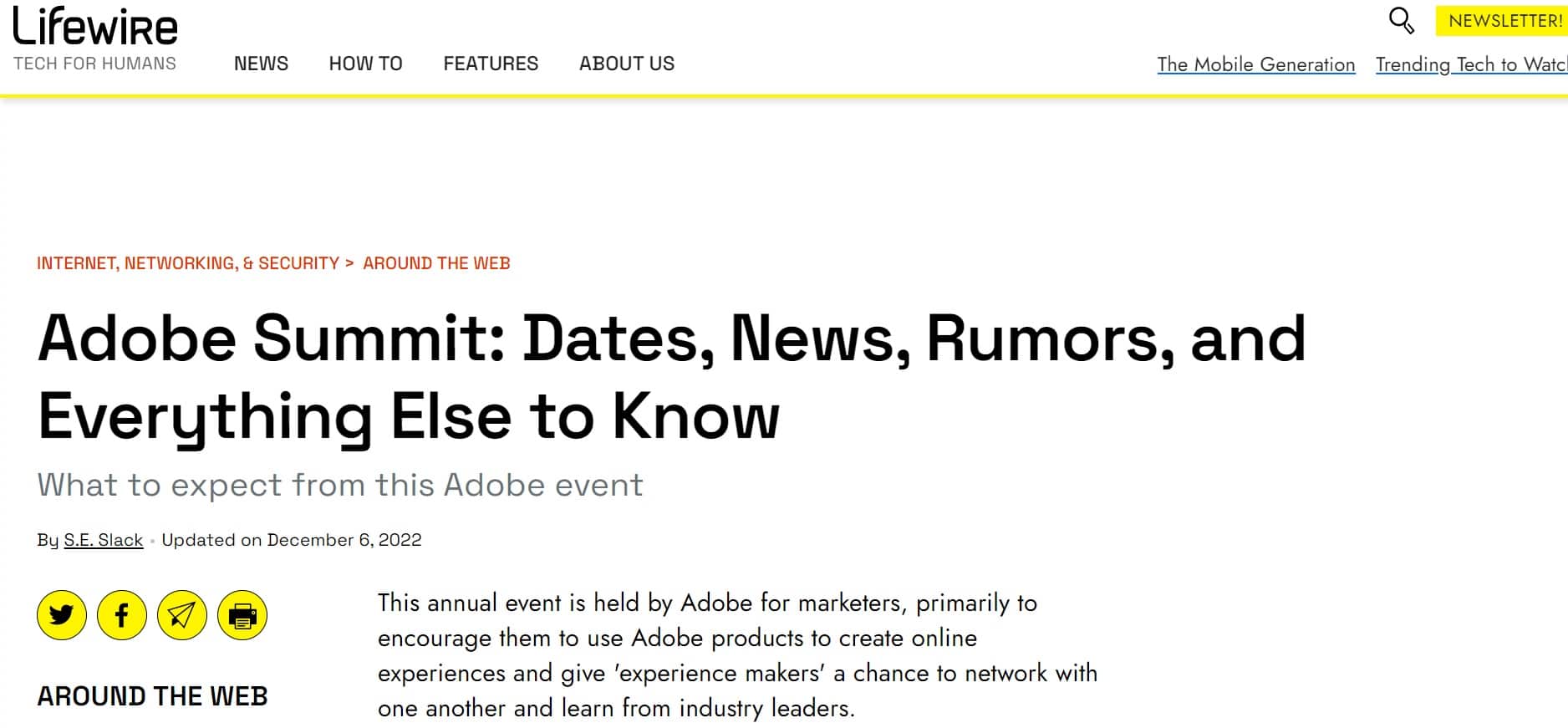This screenshot has width=1568, height=728.
Task: Open the NEWS menu
Action: point(261,64)
